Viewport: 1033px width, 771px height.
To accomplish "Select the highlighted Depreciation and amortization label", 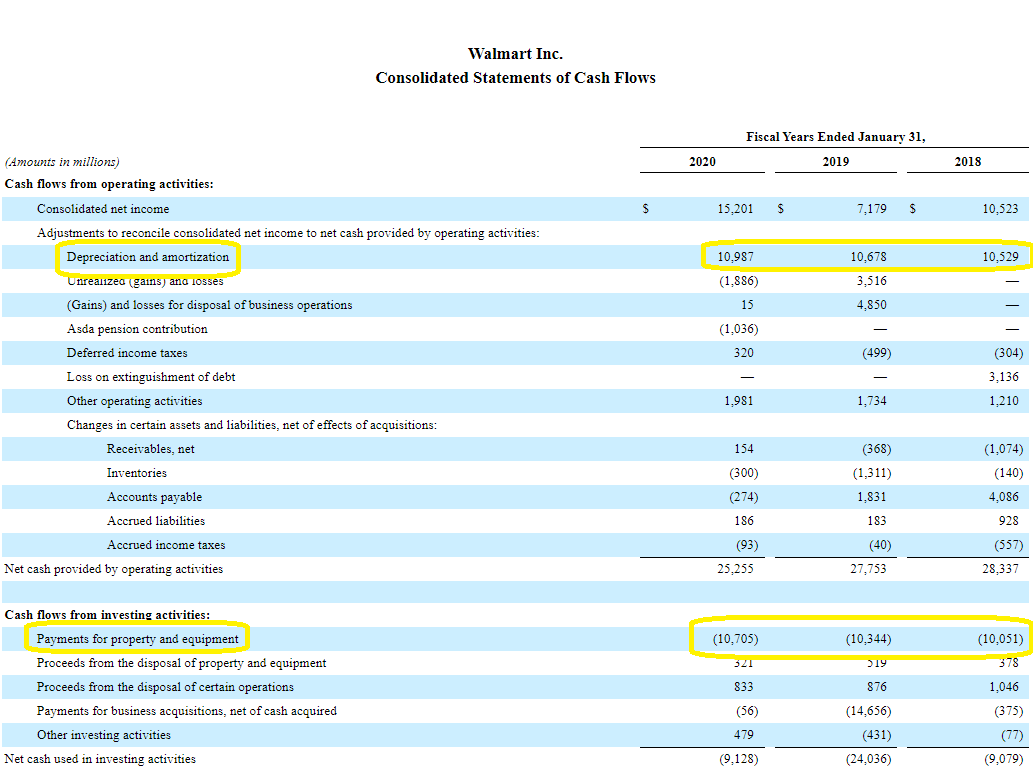I will pyautogui.click(x=148, y=257).
